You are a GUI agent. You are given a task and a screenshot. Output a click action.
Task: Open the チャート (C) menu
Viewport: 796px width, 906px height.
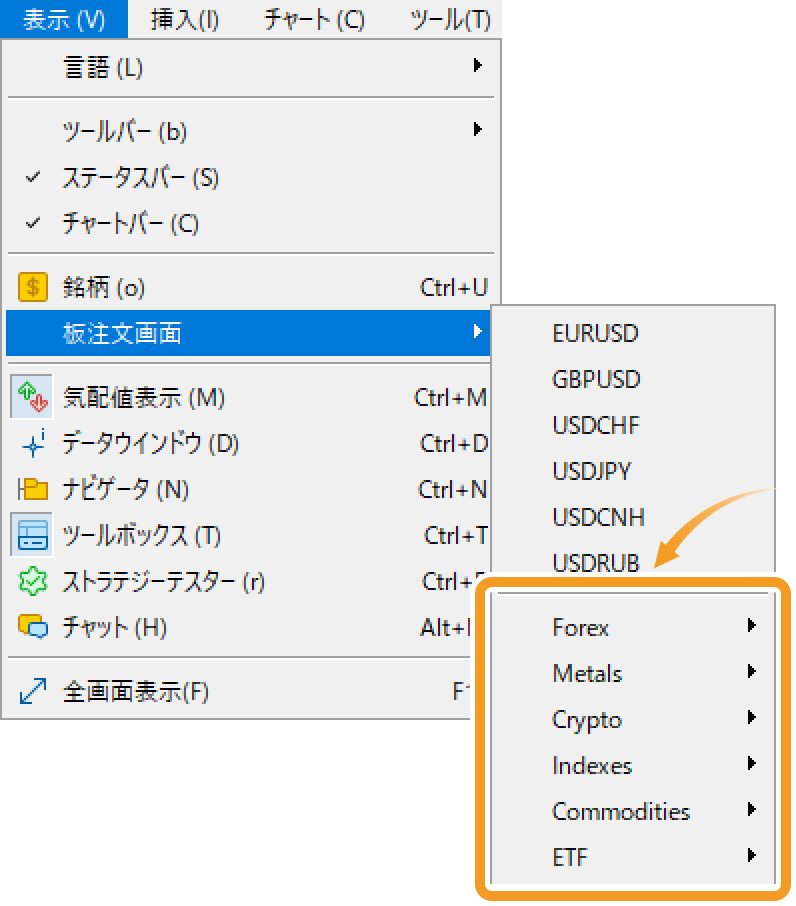coord(314,20)
